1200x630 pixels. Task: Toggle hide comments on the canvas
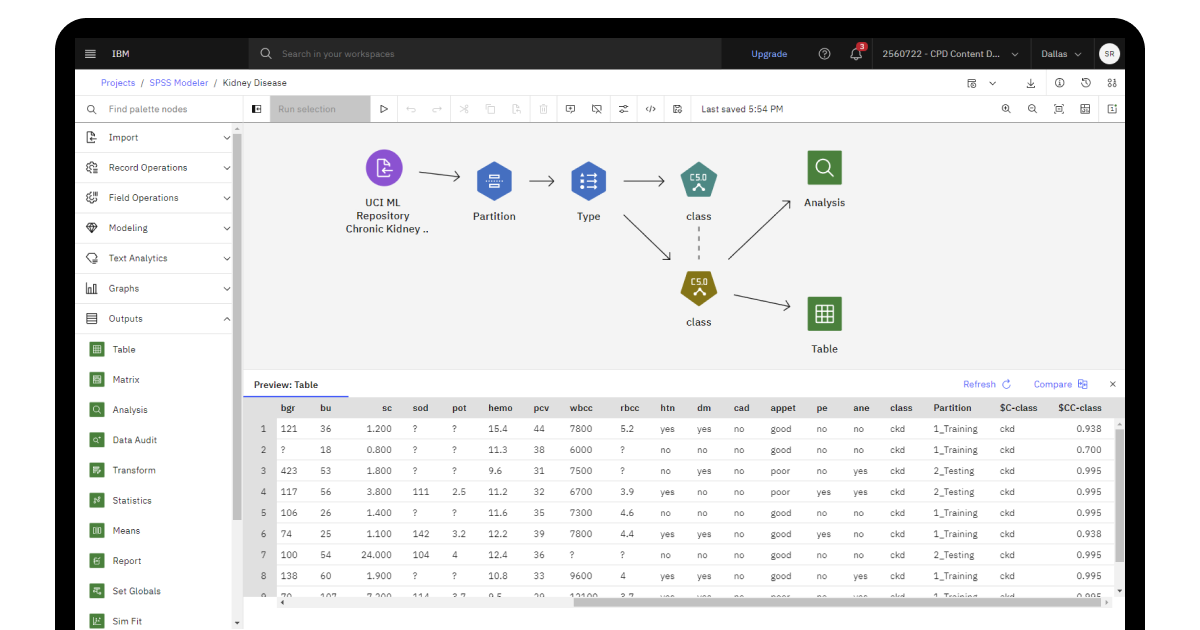point(597,108)
